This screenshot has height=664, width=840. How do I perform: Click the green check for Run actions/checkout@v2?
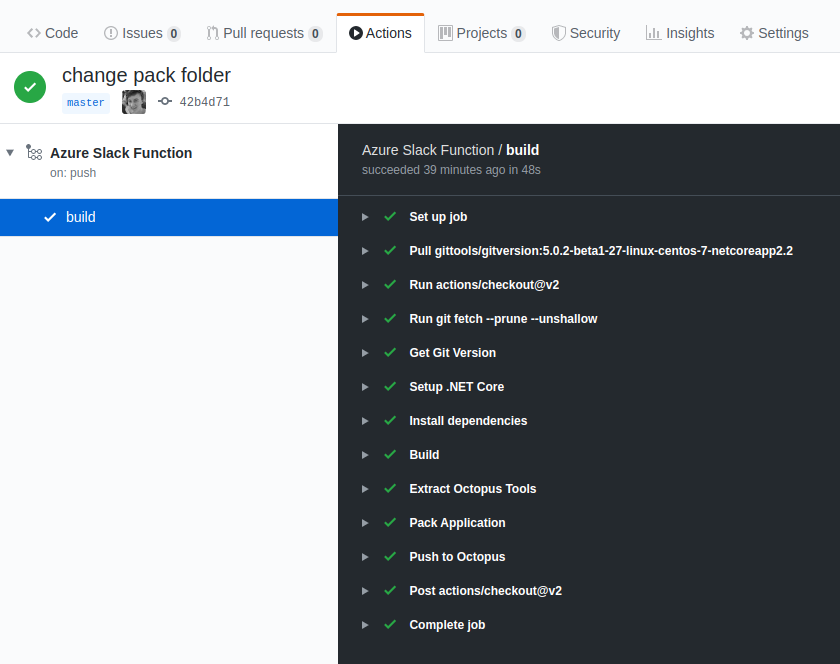(x=390, y=285)
